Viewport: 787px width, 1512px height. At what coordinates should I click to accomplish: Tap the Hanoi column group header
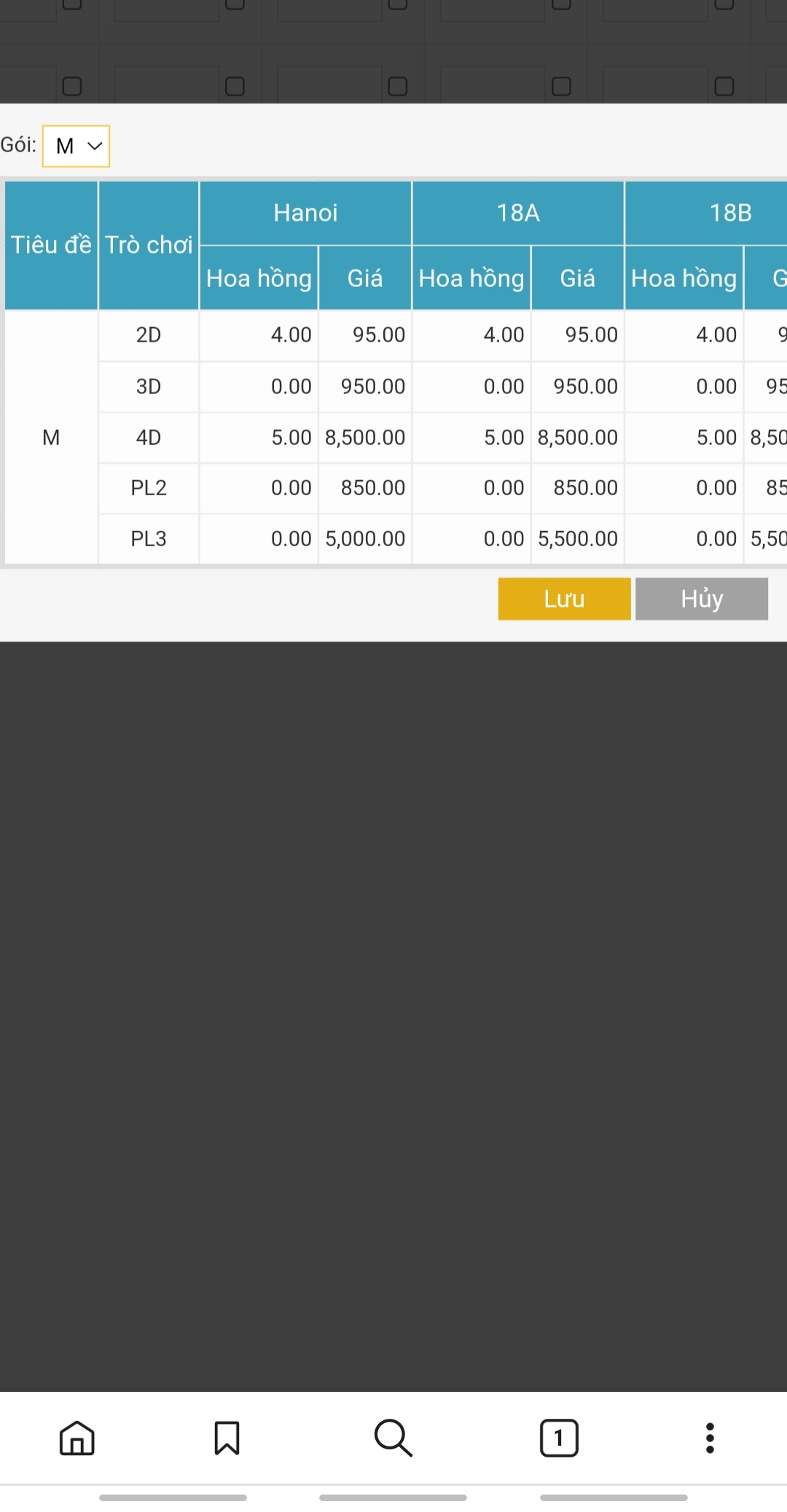pyautogui.click(x=305, y=213)
